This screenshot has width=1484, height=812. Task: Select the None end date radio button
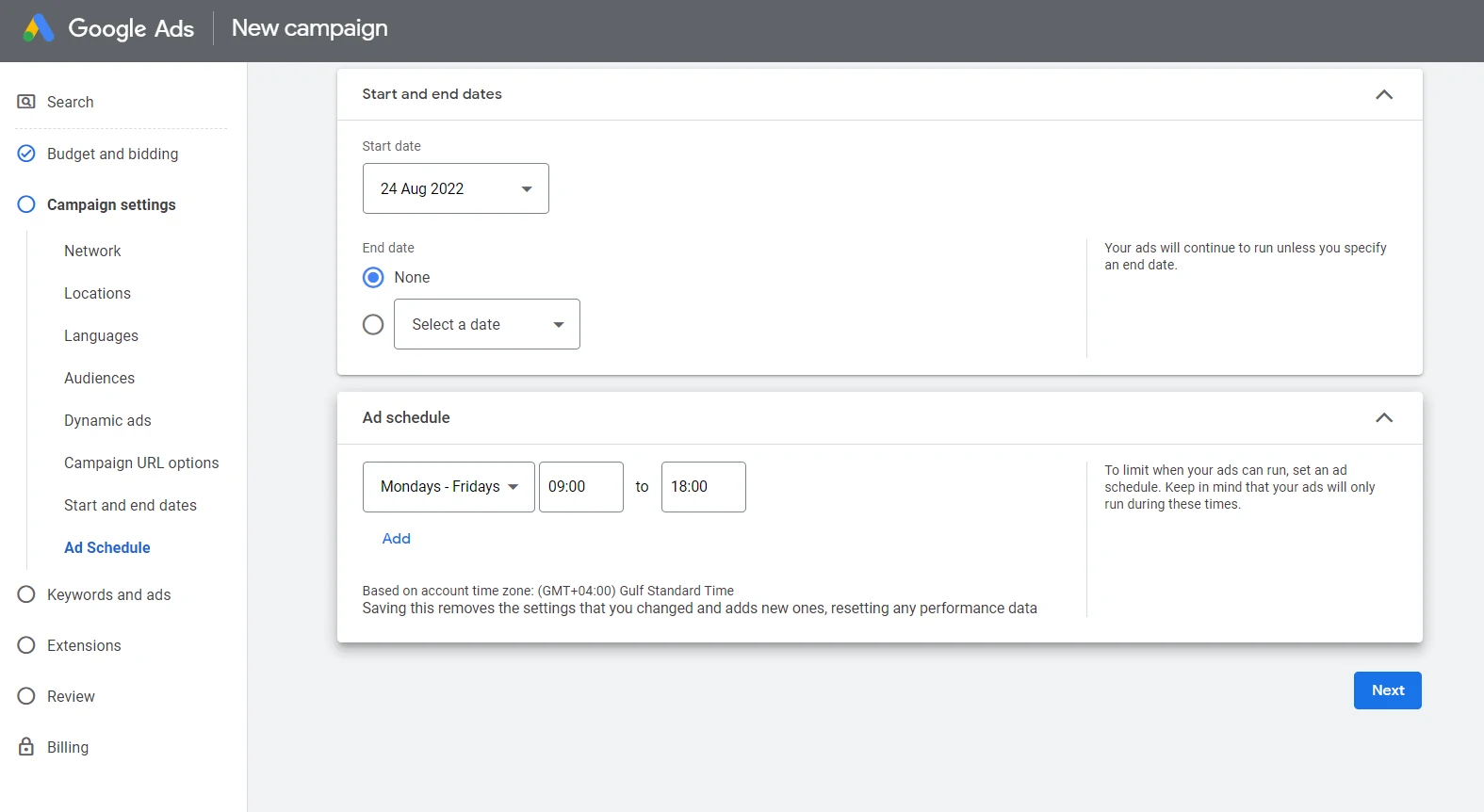coord(373,277)
